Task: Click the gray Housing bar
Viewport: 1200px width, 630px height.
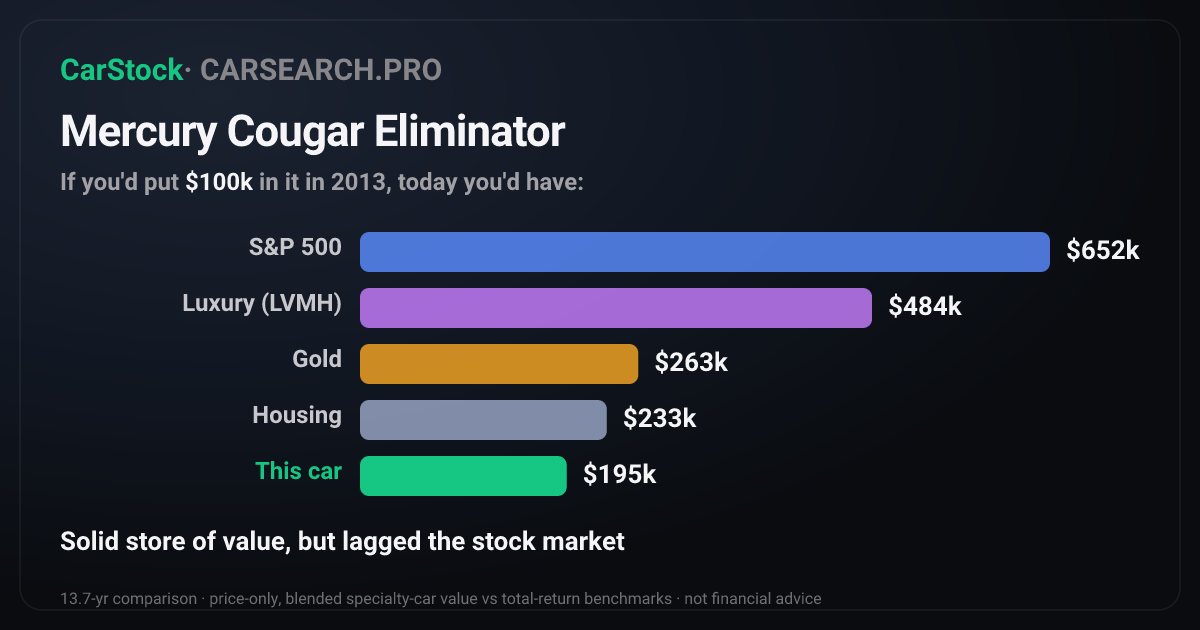Action: point(483,420)
